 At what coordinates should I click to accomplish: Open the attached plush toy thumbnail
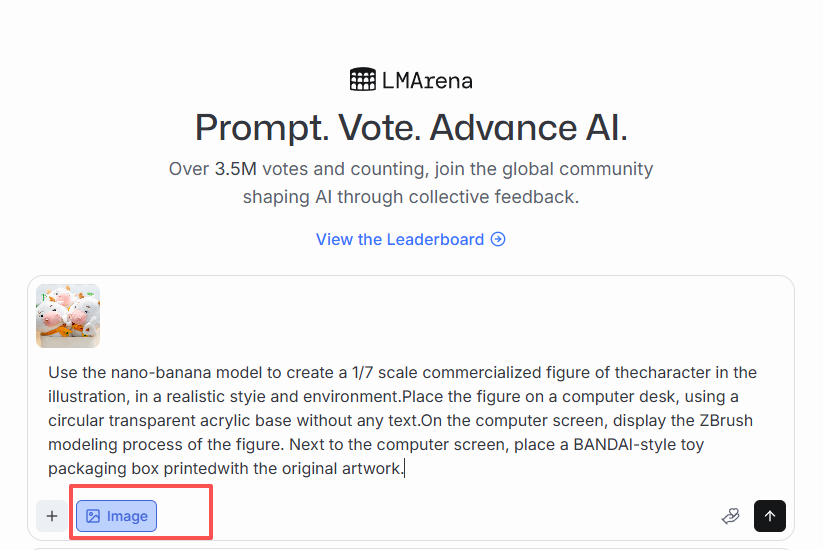[x=68, y=316]
